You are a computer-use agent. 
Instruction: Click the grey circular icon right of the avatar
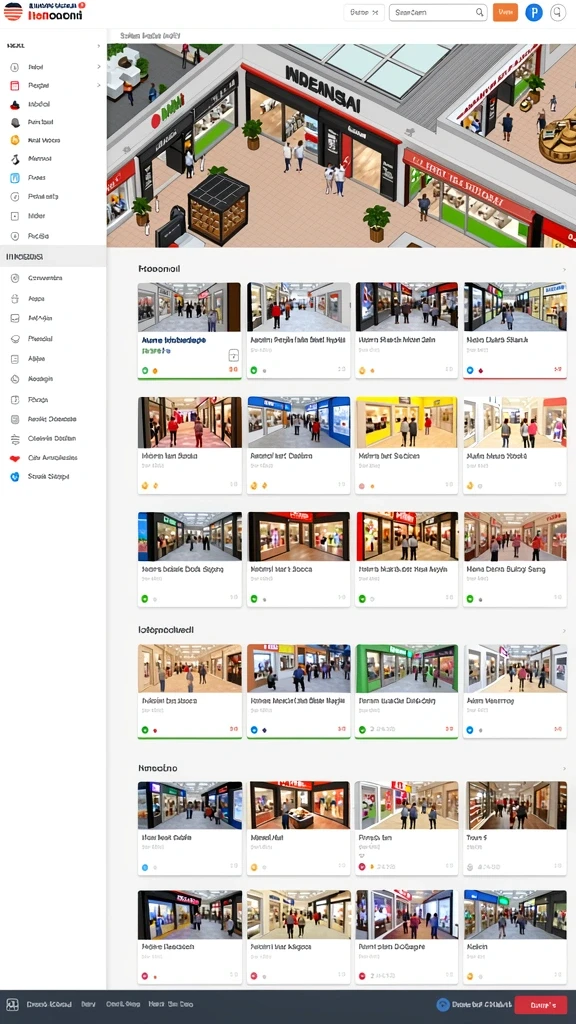558,12
